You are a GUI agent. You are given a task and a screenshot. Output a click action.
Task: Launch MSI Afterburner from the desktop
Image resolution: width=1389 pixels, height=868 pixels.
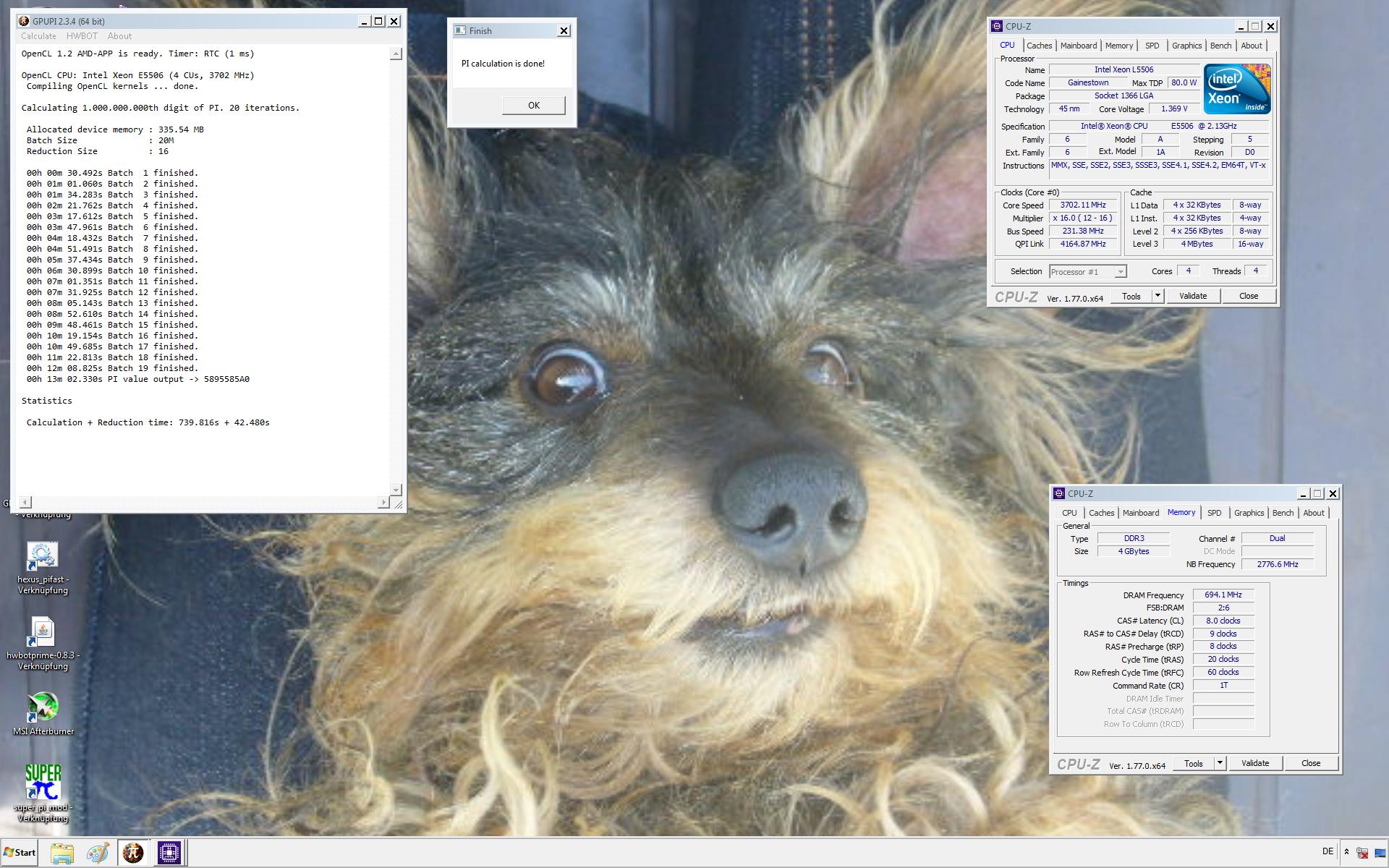click(x=43, y=714)
